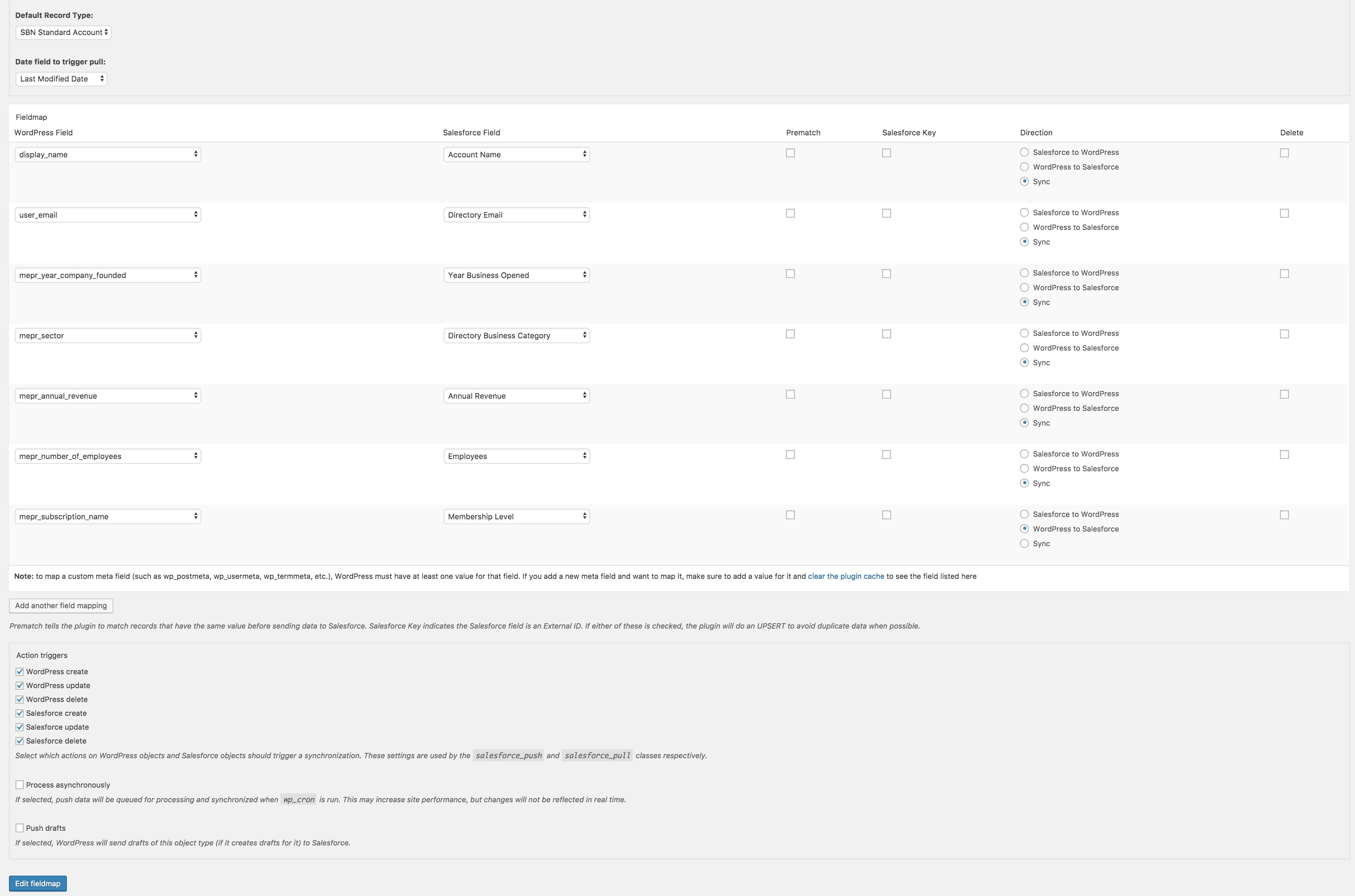The height and width of the screenshot is (896, 1355).
Task: Open the clear the plugin cache link
Action: (845, 576)
